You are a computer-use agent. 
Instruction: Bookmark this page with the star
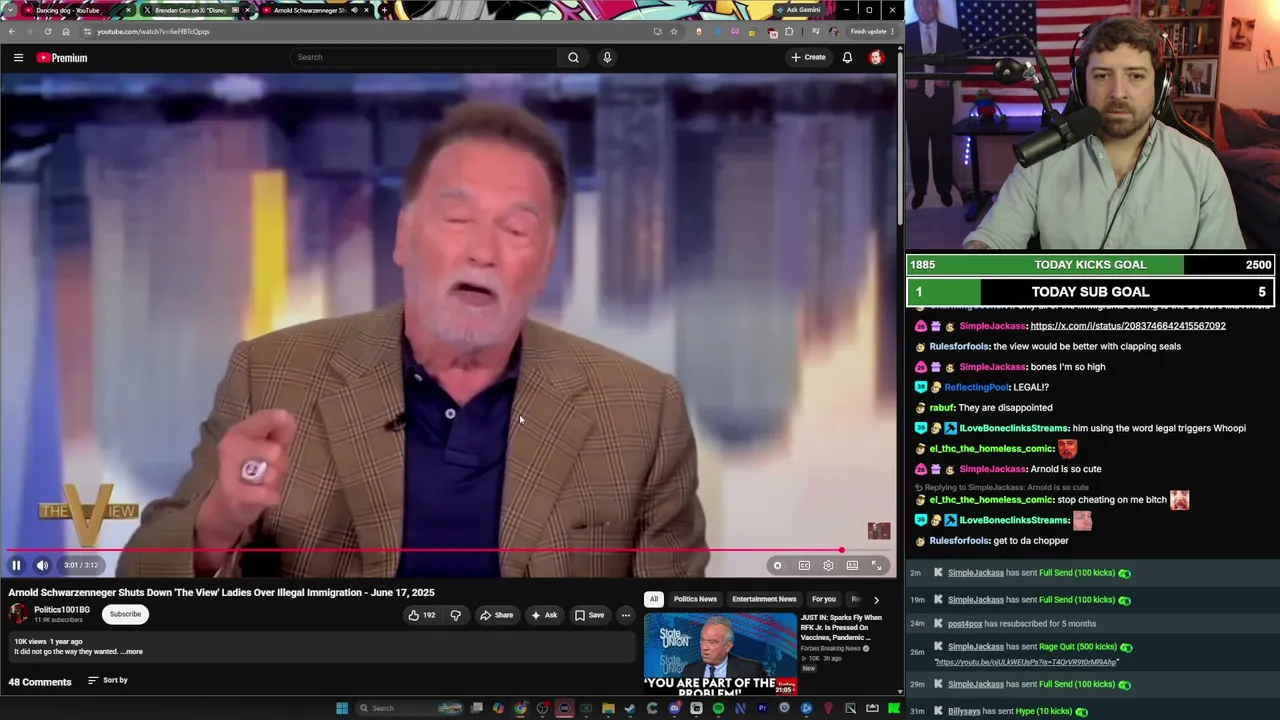(674, 31)
